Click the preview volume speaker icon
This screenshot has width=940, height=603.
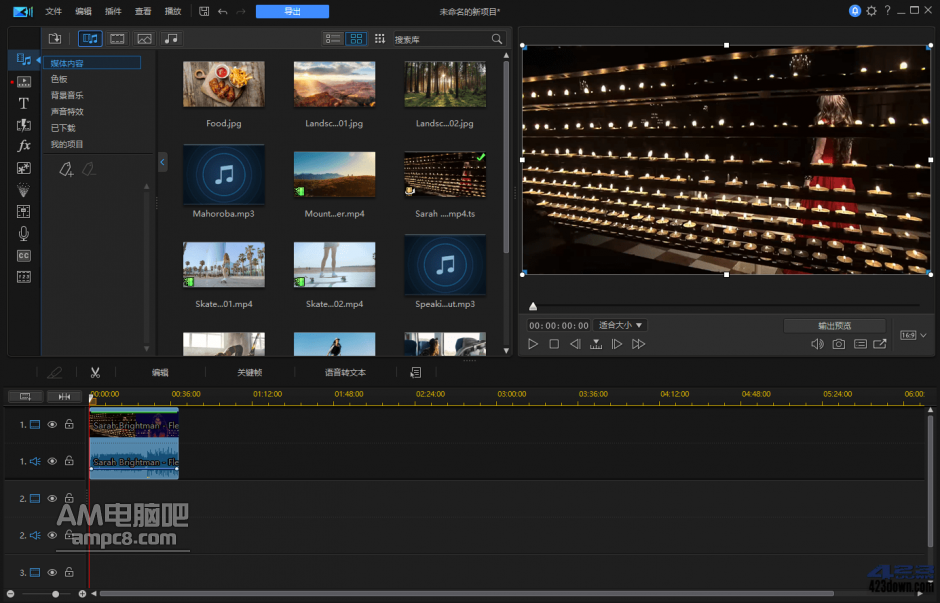click(817, 344)
